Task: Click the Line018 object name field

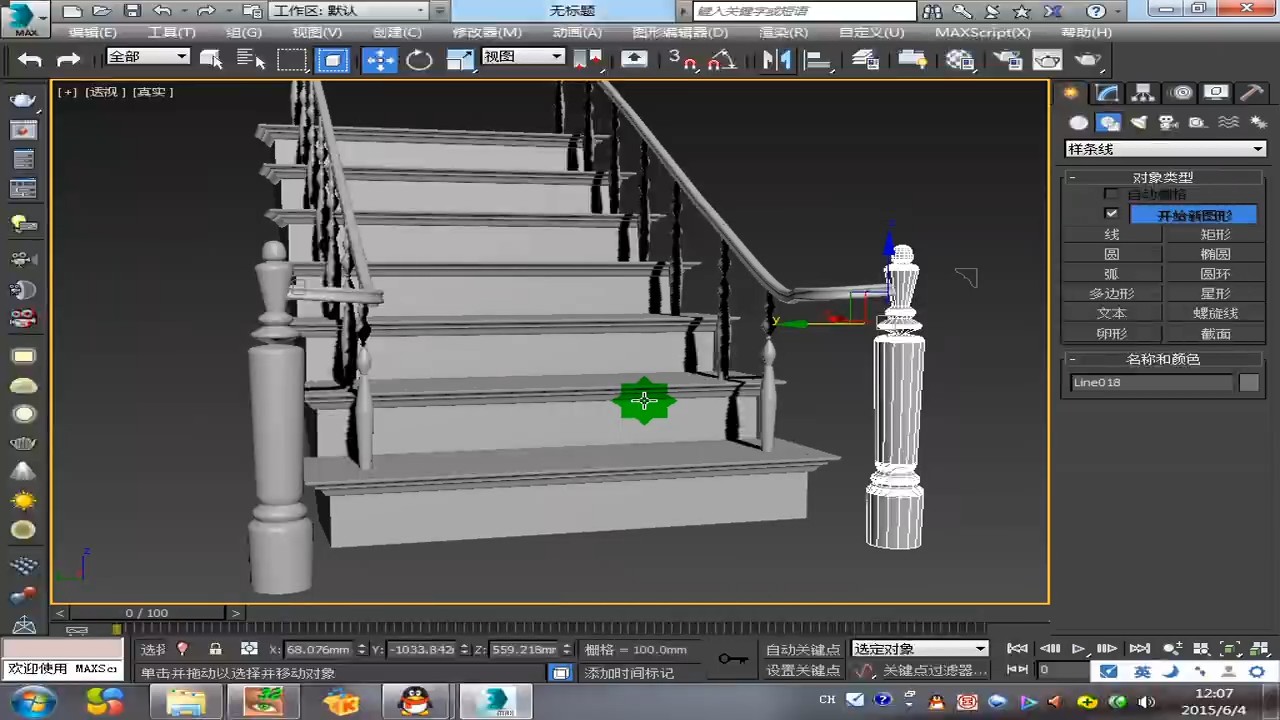Action: [x=1150, y=382]
